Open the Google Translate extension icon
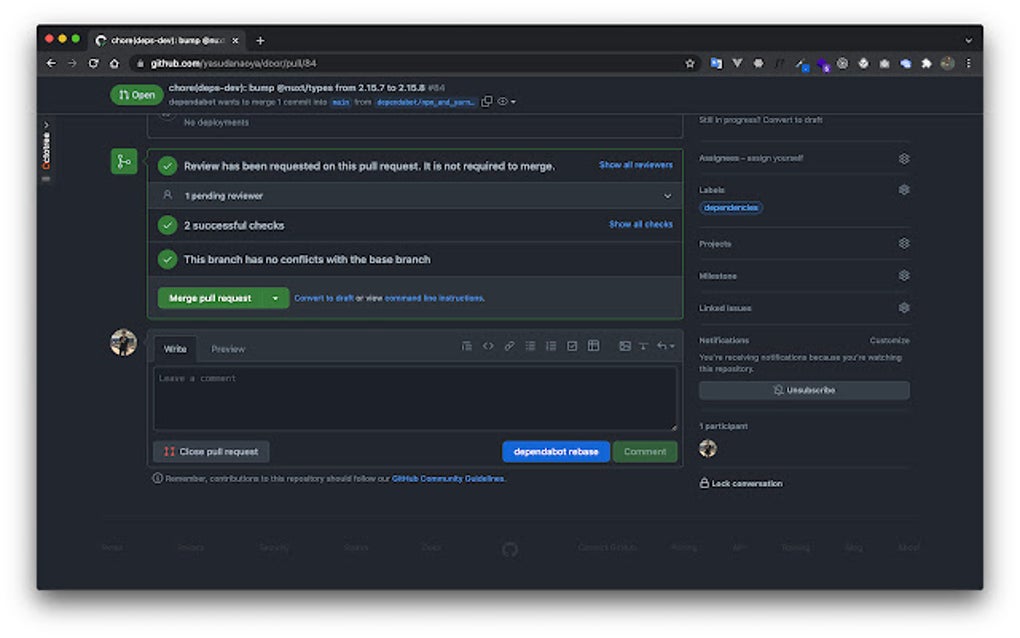The image size is (1020, 638). tap(716, 63)
